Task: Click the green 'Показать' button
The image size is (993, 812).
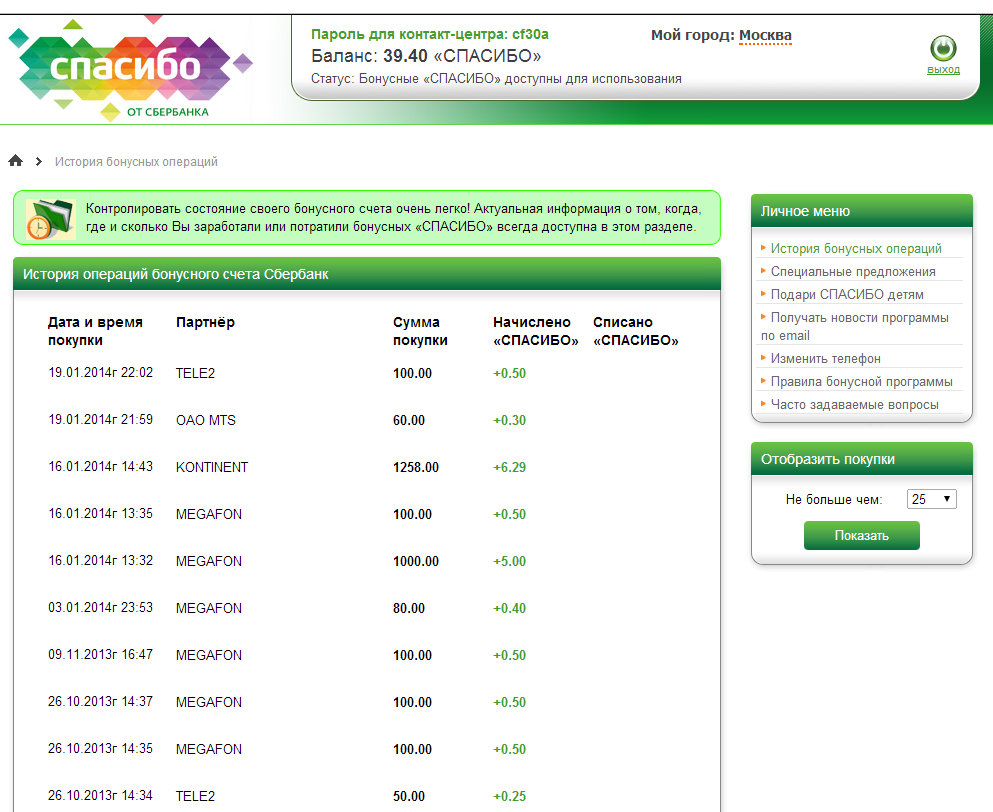Action: [861, 535]
